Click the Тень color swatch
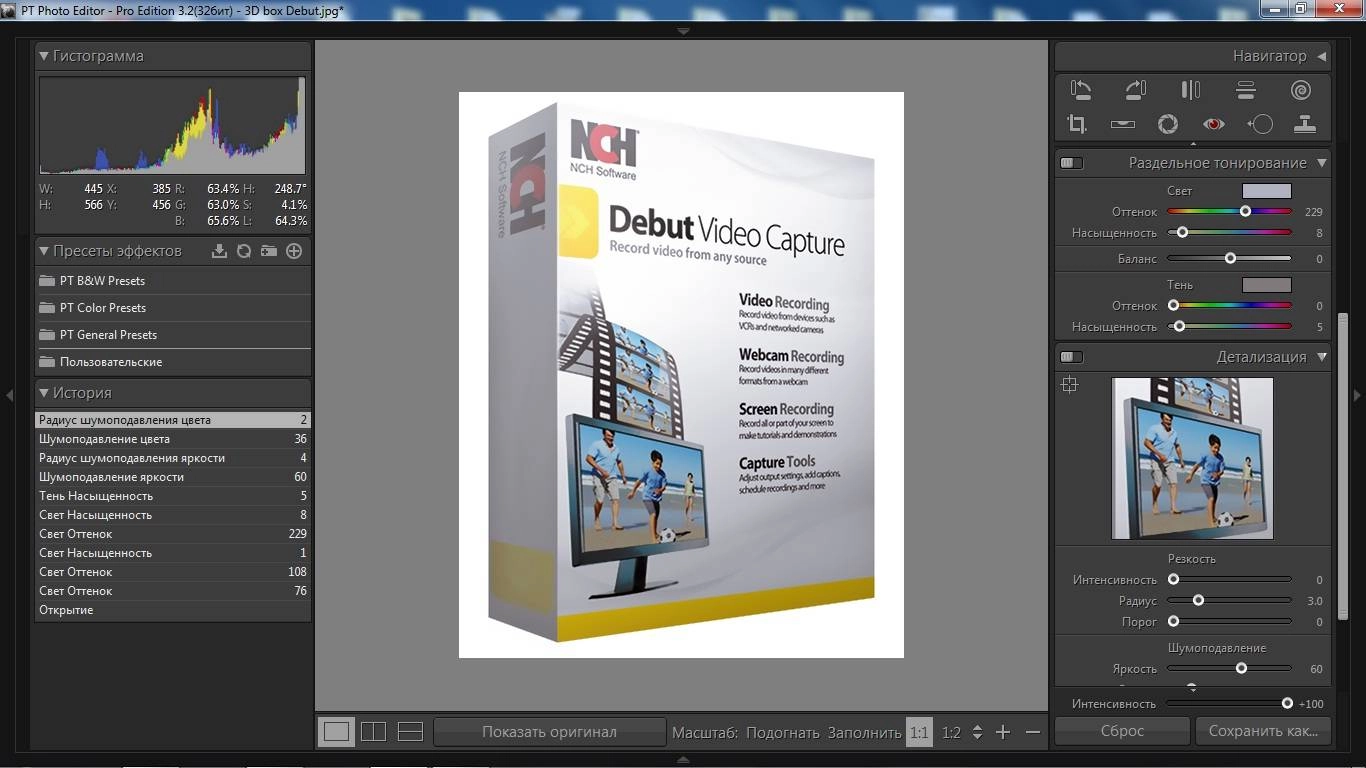The width and height of the screenshot is (1366, 768). [1266, 285]
